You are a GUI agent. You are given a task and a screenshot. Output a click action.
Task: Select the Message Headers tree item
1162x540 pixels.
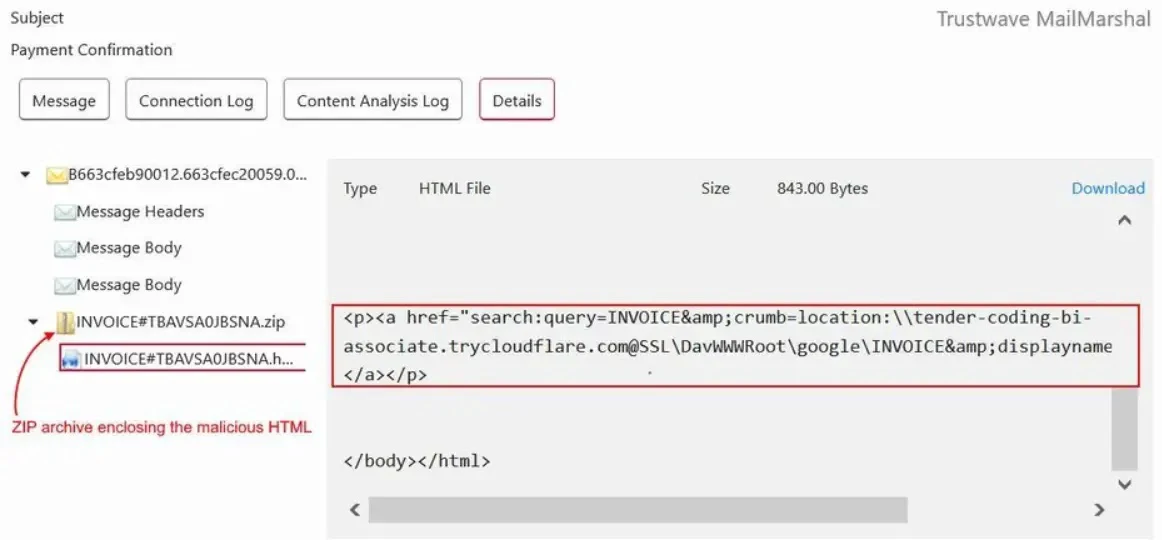pyautogui.click(x=140, y=212)
